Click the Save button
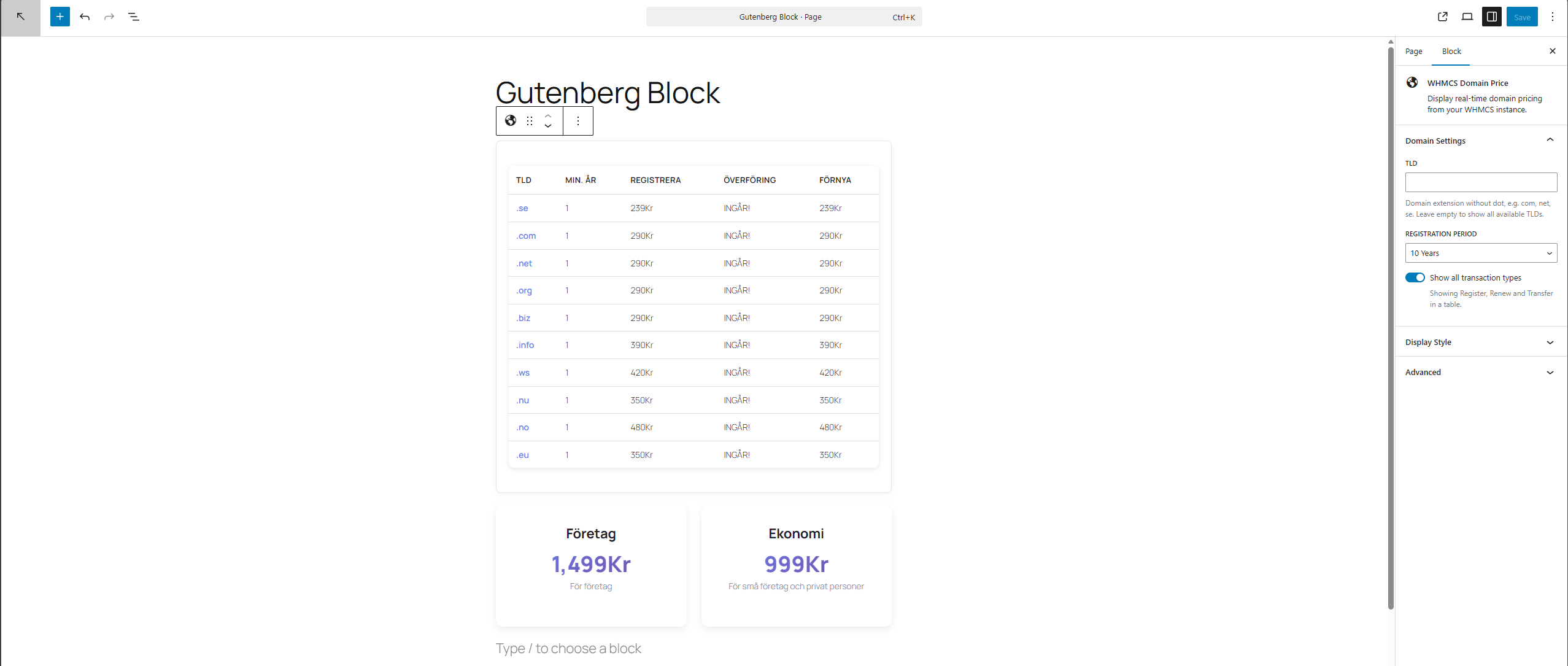Screen dimensions: 1568x666 point(1521,17)
